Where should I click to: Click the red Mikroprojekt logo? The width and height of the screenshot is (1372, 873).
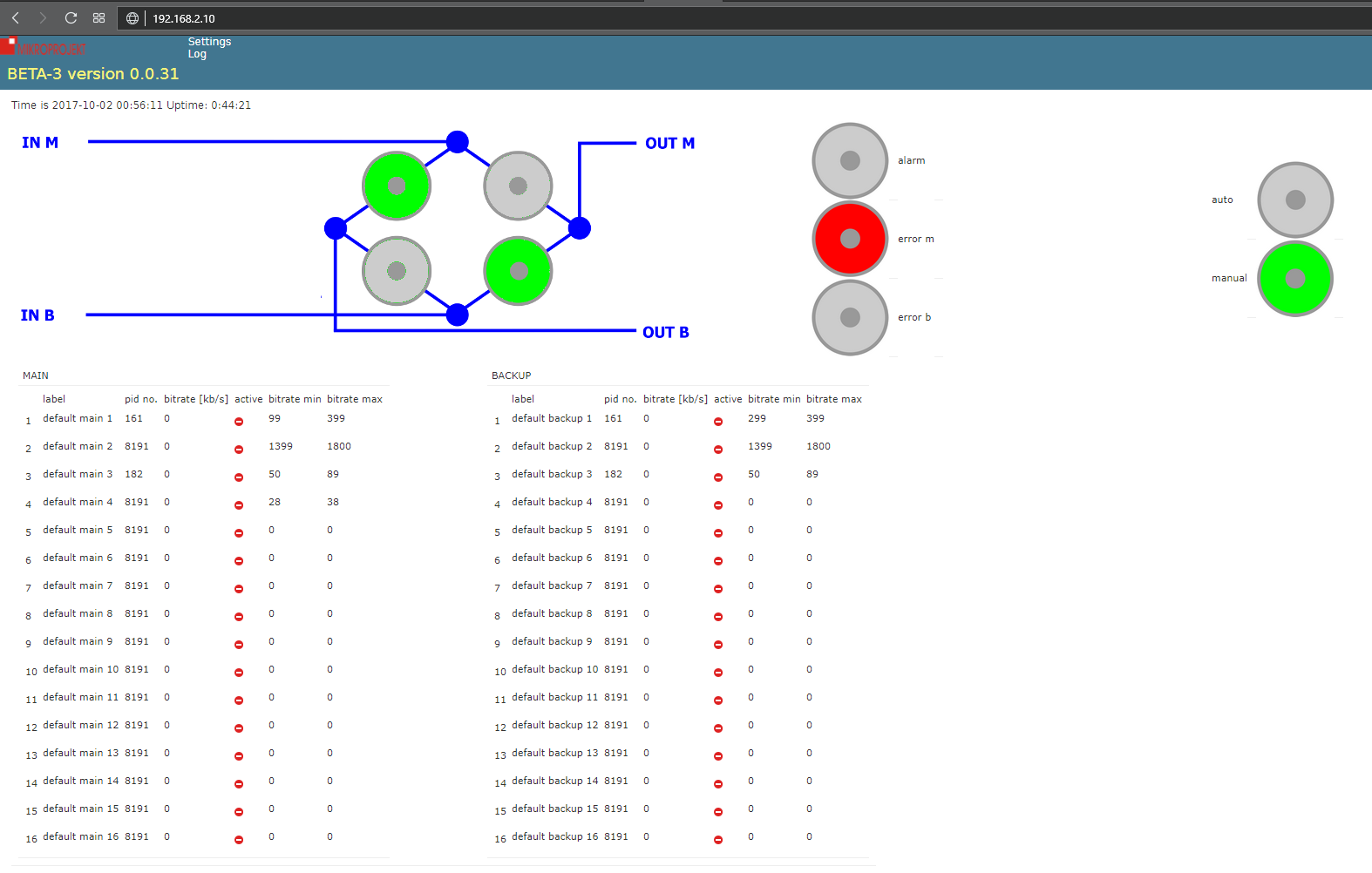coord(44,47)
